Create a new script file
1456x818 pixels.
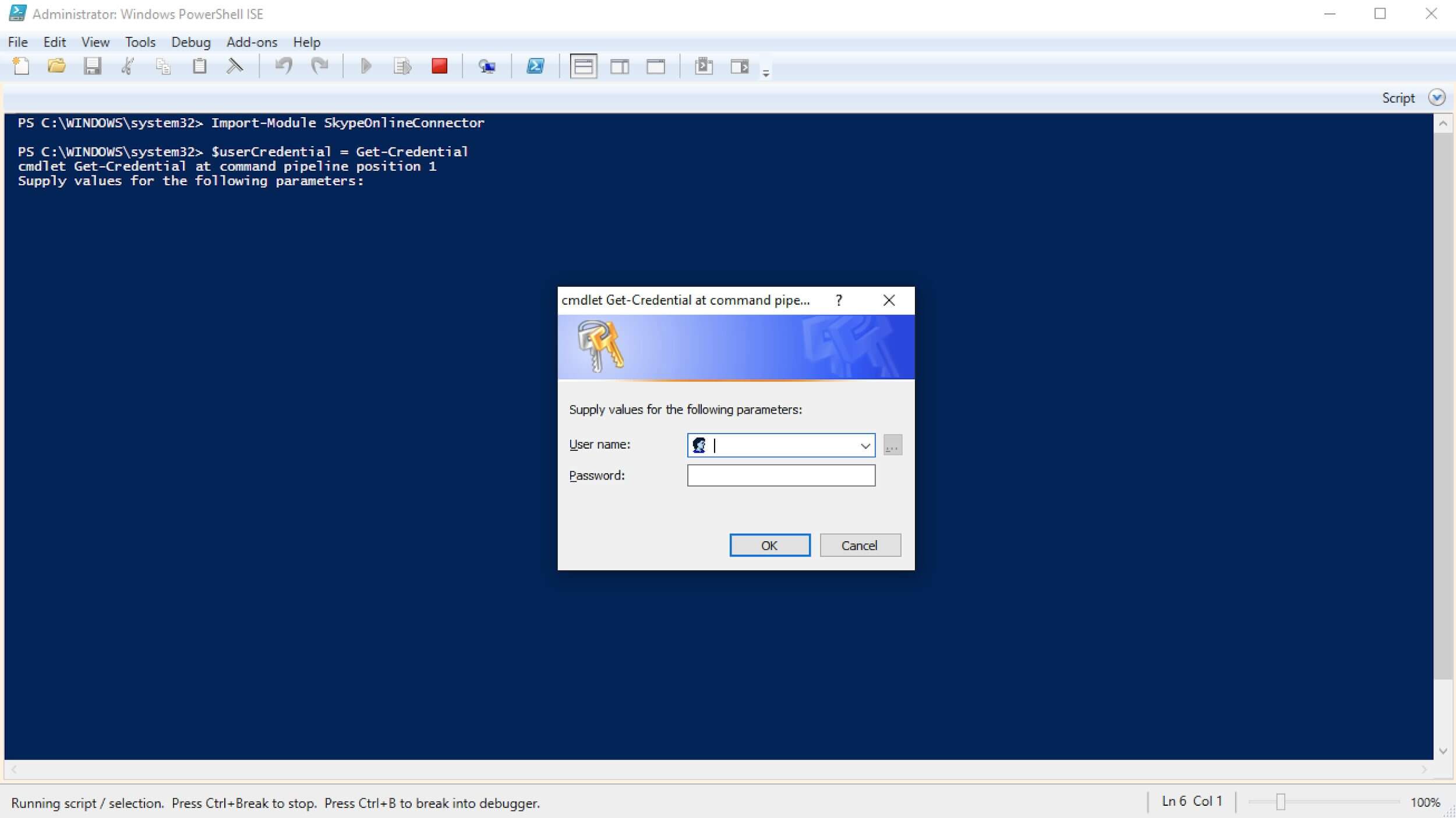(22, 66)
